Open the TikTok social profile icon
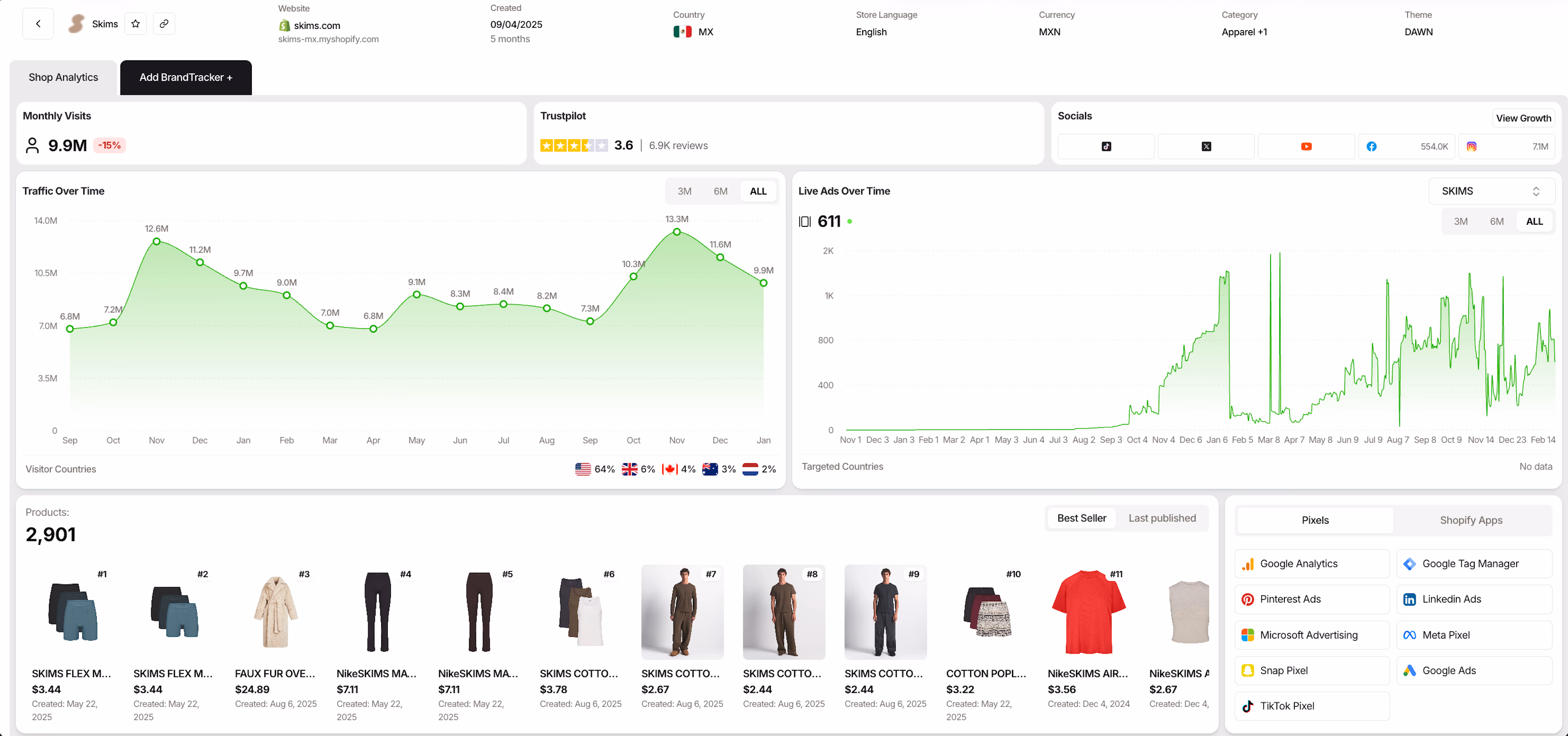 click(1106, 146)
